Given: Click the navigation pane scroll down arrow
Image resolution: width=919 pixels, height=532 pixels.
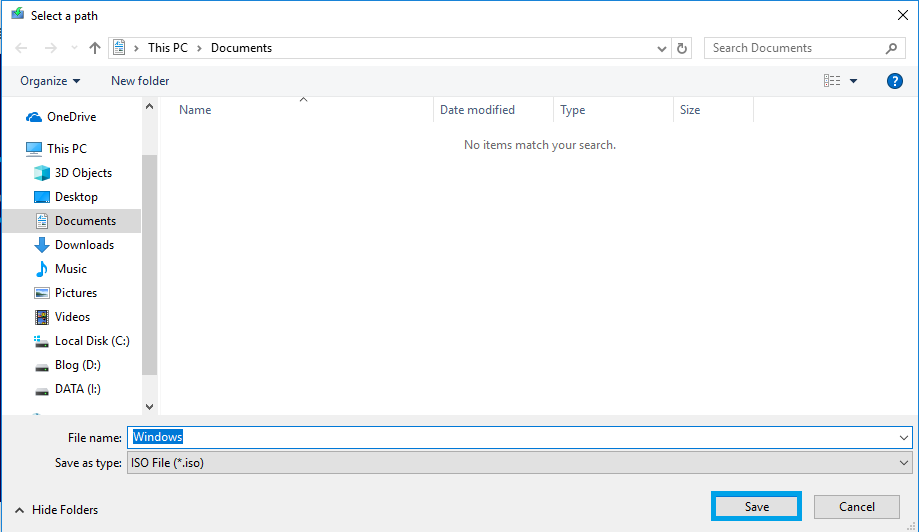Looking at the screenshot, I should coord(149,407).
